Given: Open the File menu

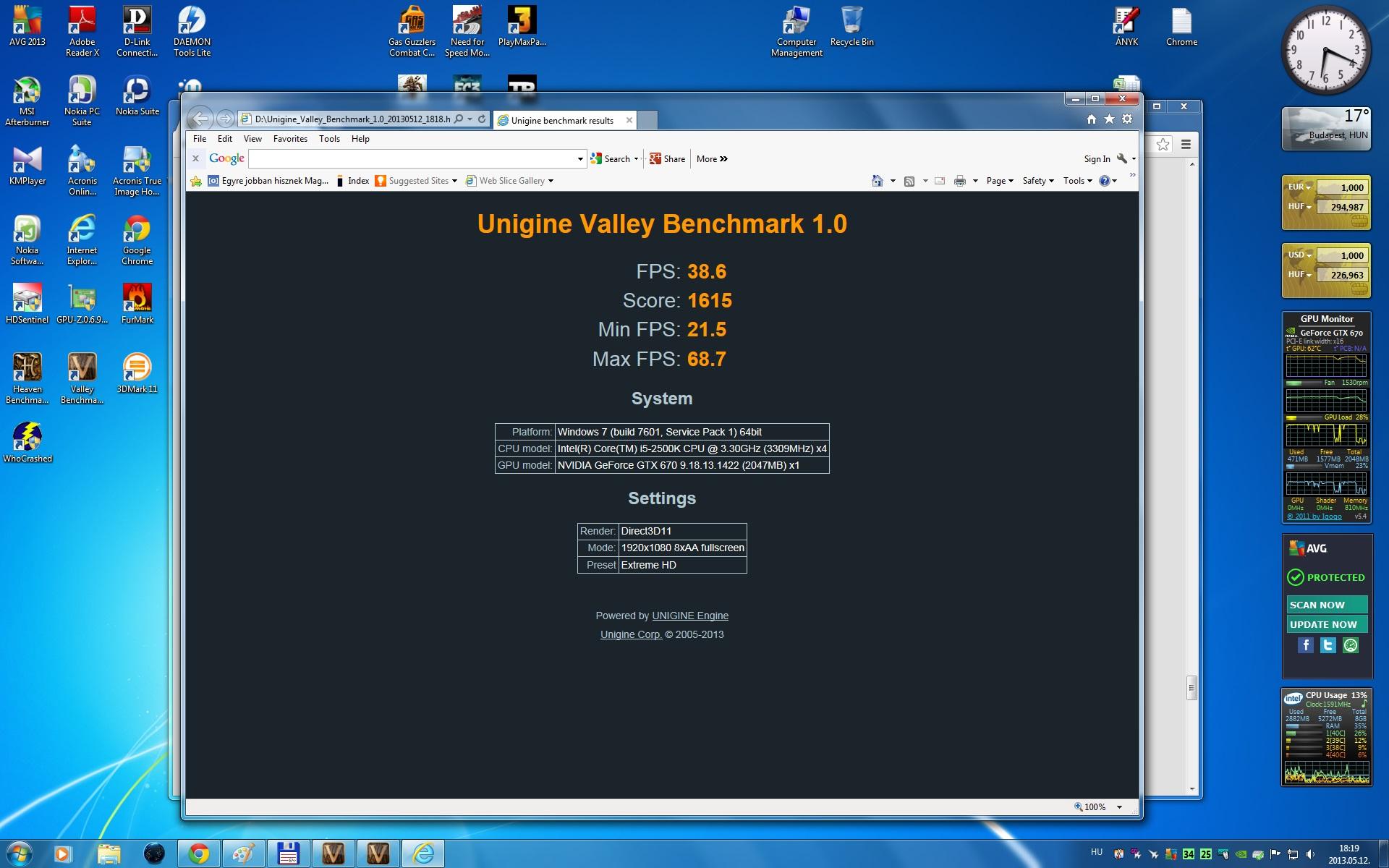Looking at the screenshot, I should coord(200,139).
